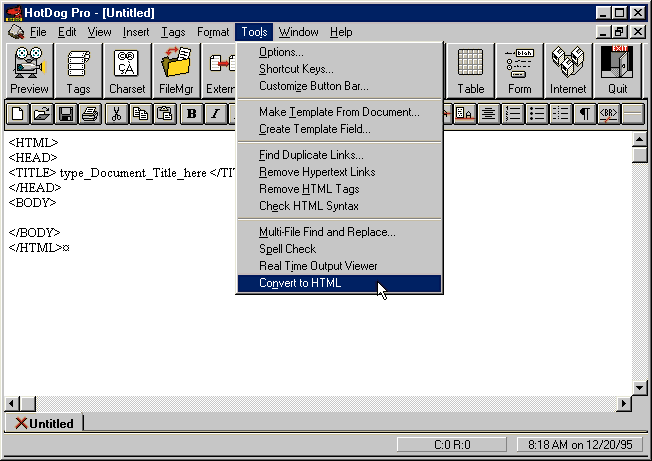
Task: Expand the Window menu
Action: click(x=299, y=32)
